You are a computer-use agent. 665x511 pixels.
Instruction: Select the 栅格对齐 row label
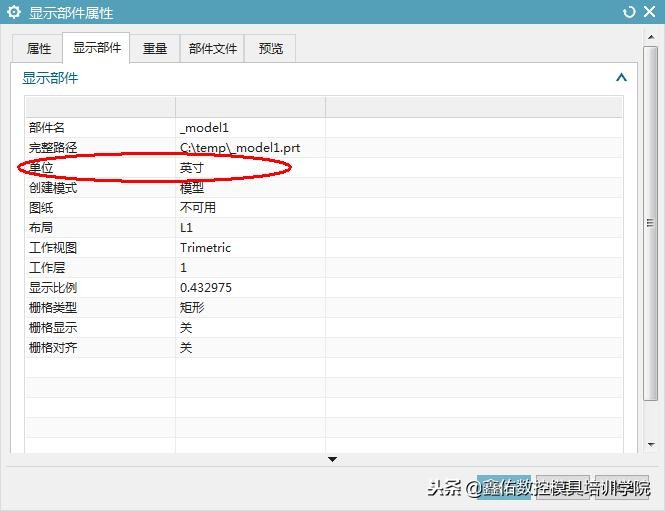pyautogui.click(x=53, y=348)
